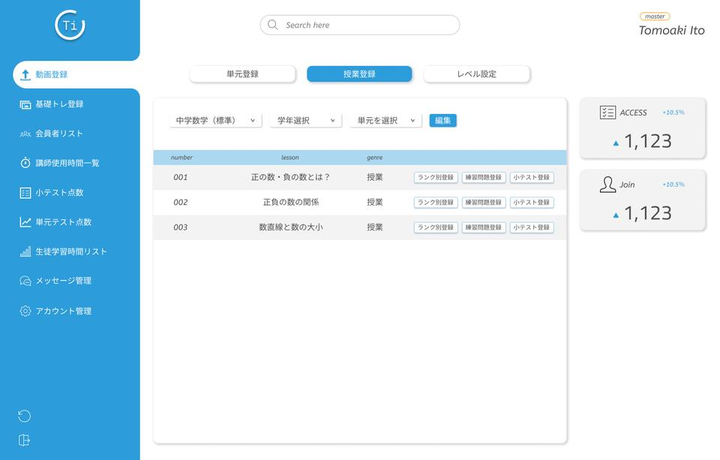Screen dimensions: 720x460
Task: Click the refresh icon at sidebar bottom
Action: tap(24, 416)
